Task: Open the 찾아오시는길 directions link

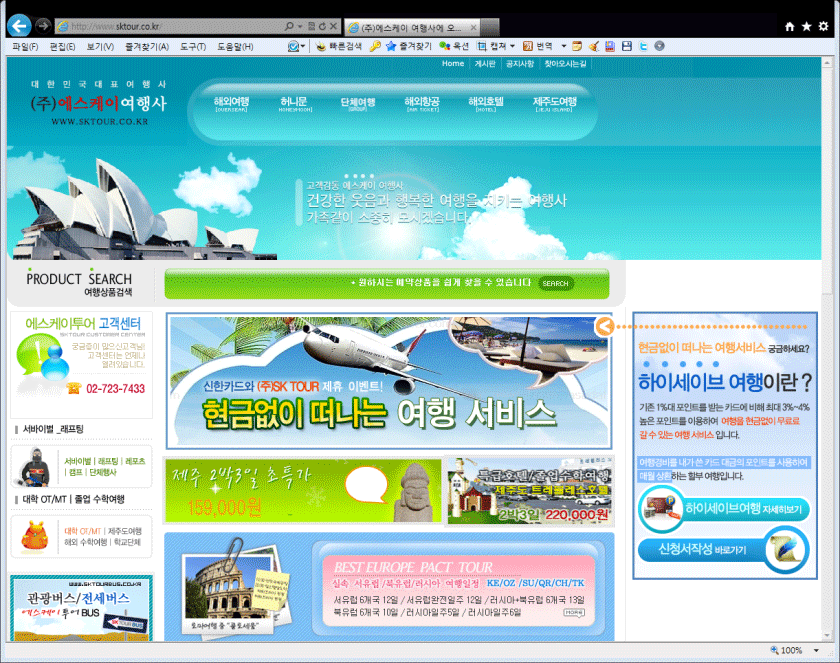Action: [565, 64]
